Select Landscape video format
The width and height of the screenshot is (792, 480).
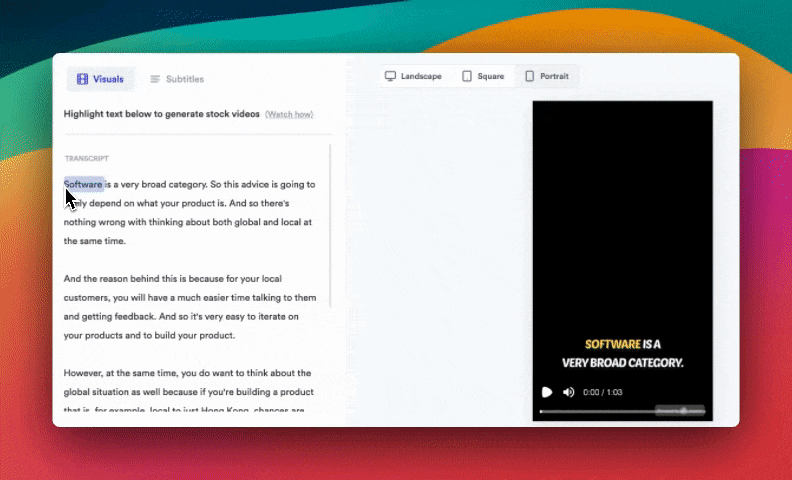pyautogui.click(x=413, y=76)
